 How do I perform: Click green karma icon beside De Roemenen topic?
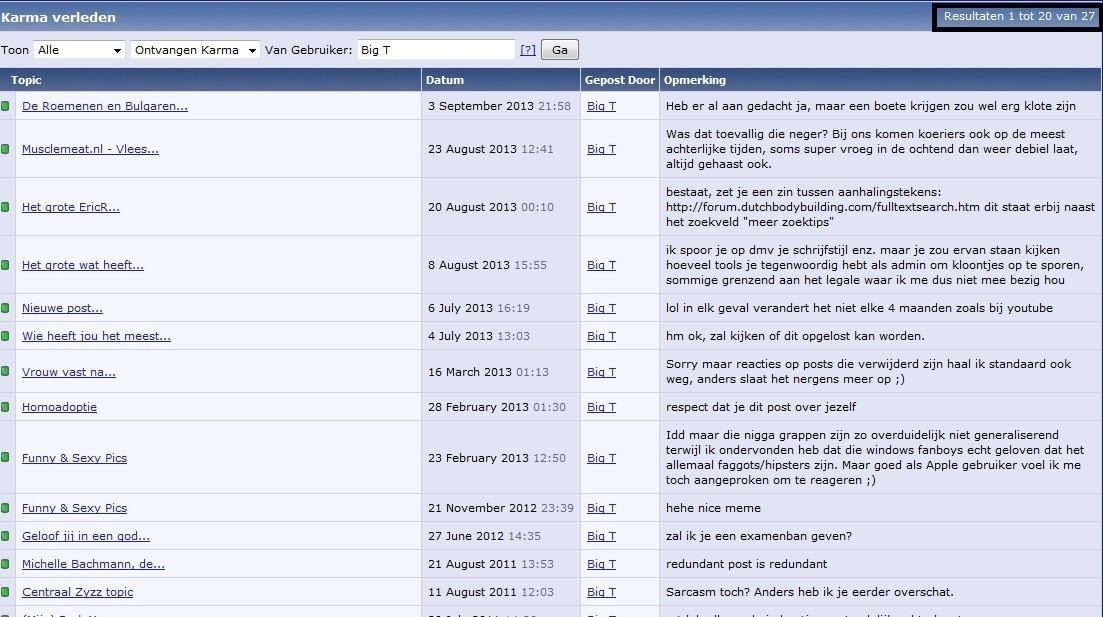click(x=5, y=106)
